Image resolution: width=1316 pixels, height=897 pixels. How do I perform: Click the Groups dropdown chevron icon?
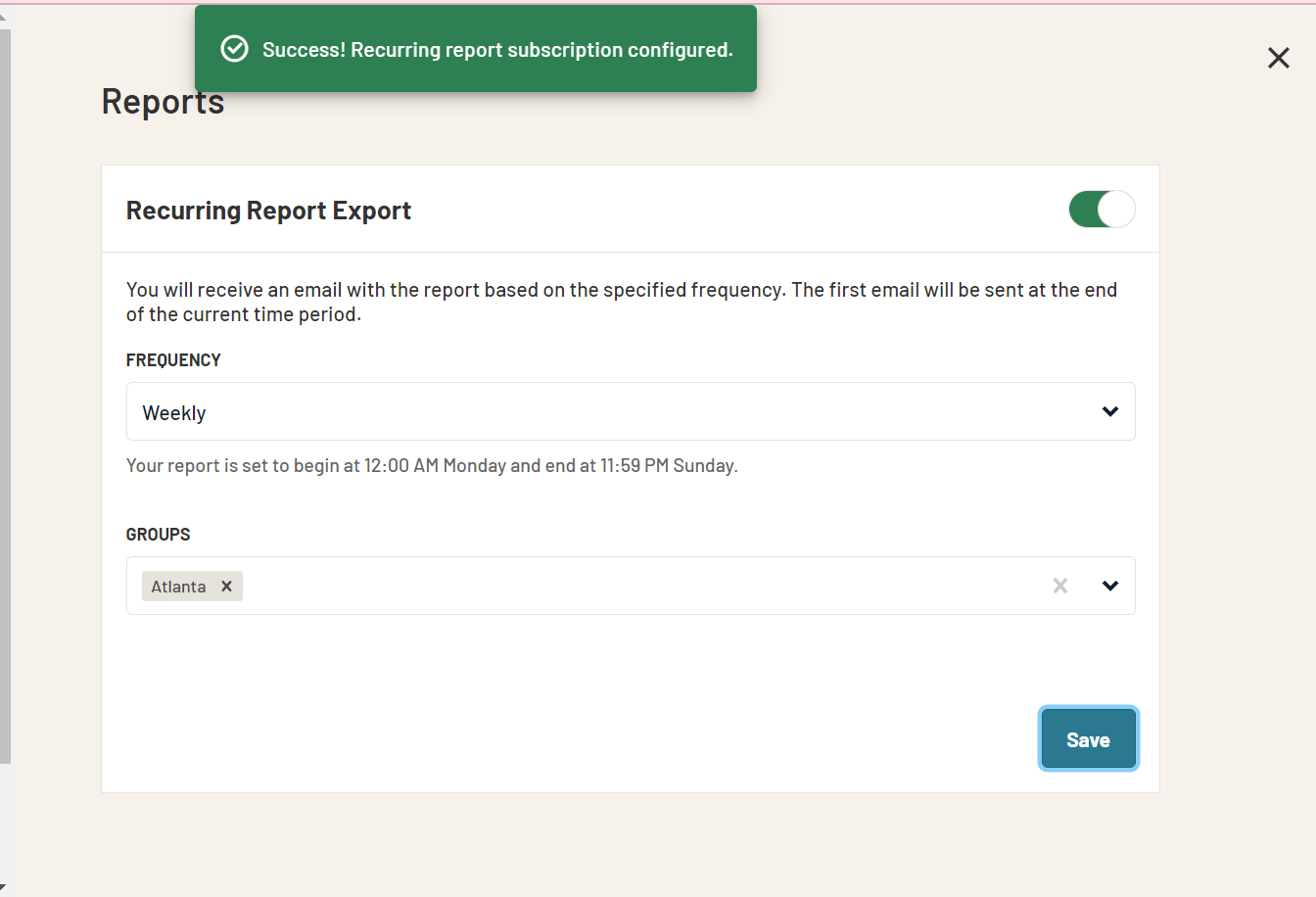click(x=1110, y=586)
